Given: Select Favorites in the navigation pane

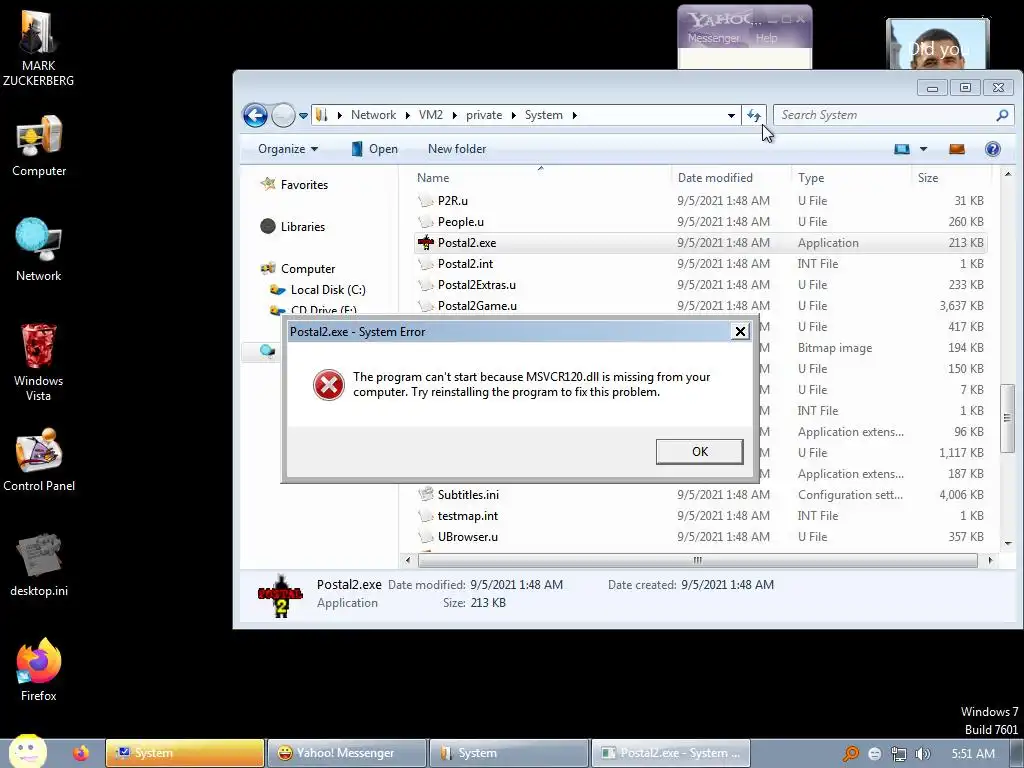Looking at the screenshot, I should click(x=304, y=185).
